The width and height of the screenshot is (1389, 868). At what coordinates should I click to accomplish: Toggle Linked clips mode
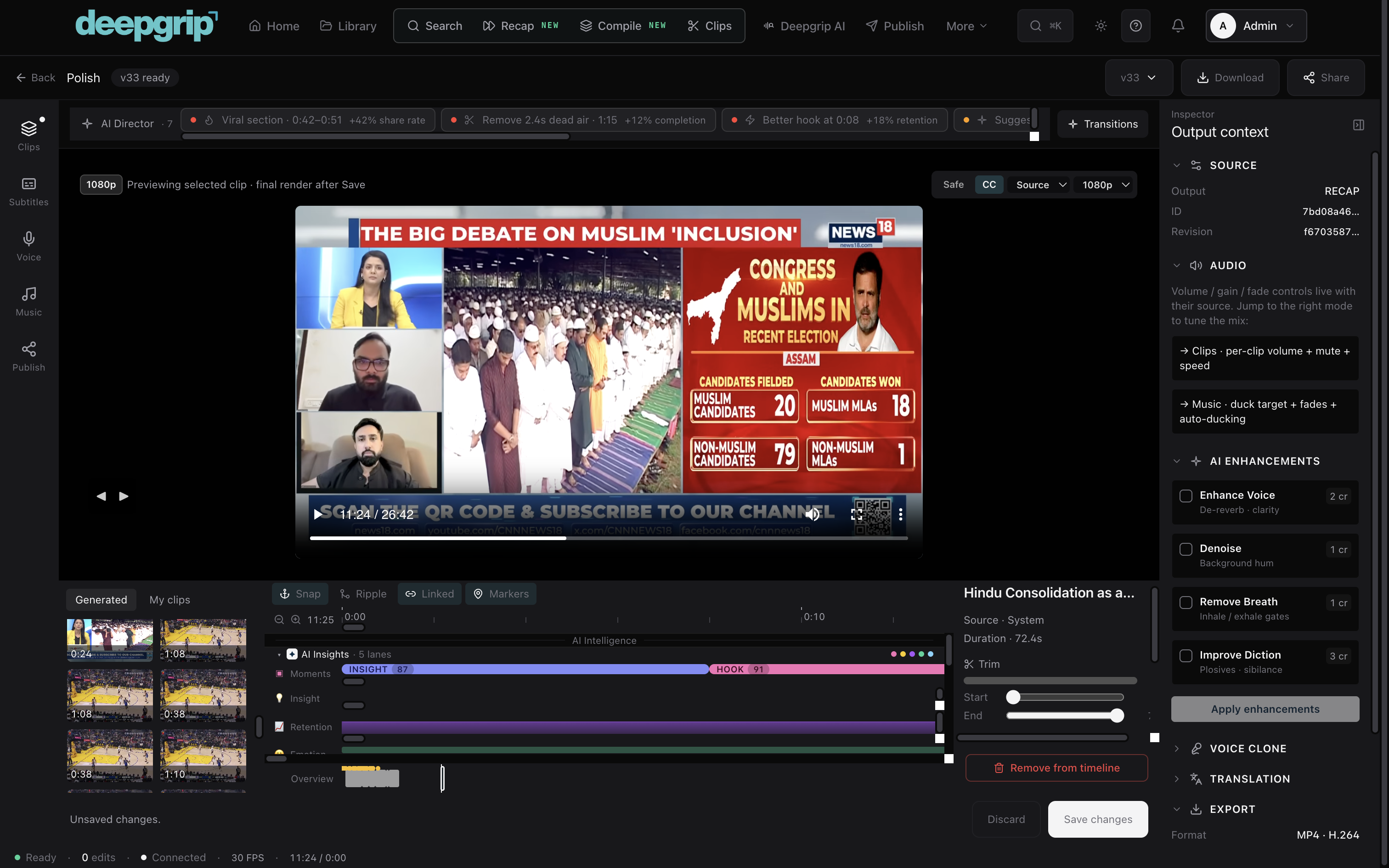(429, 593)
